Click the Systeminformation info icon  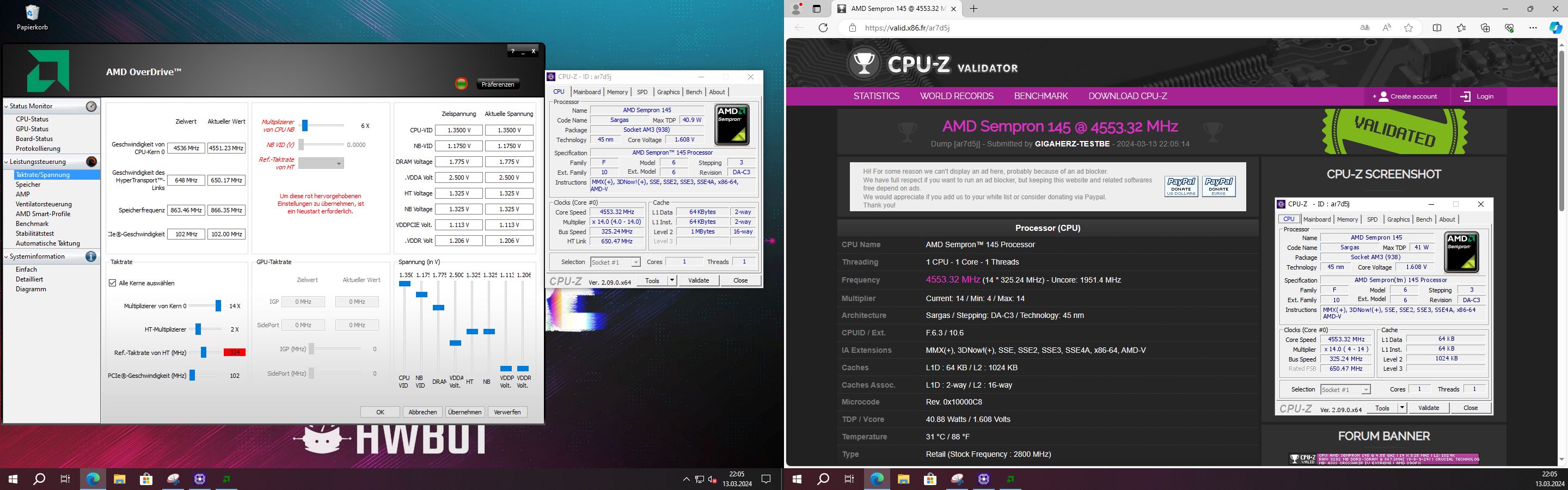click(x=91, y=256)
